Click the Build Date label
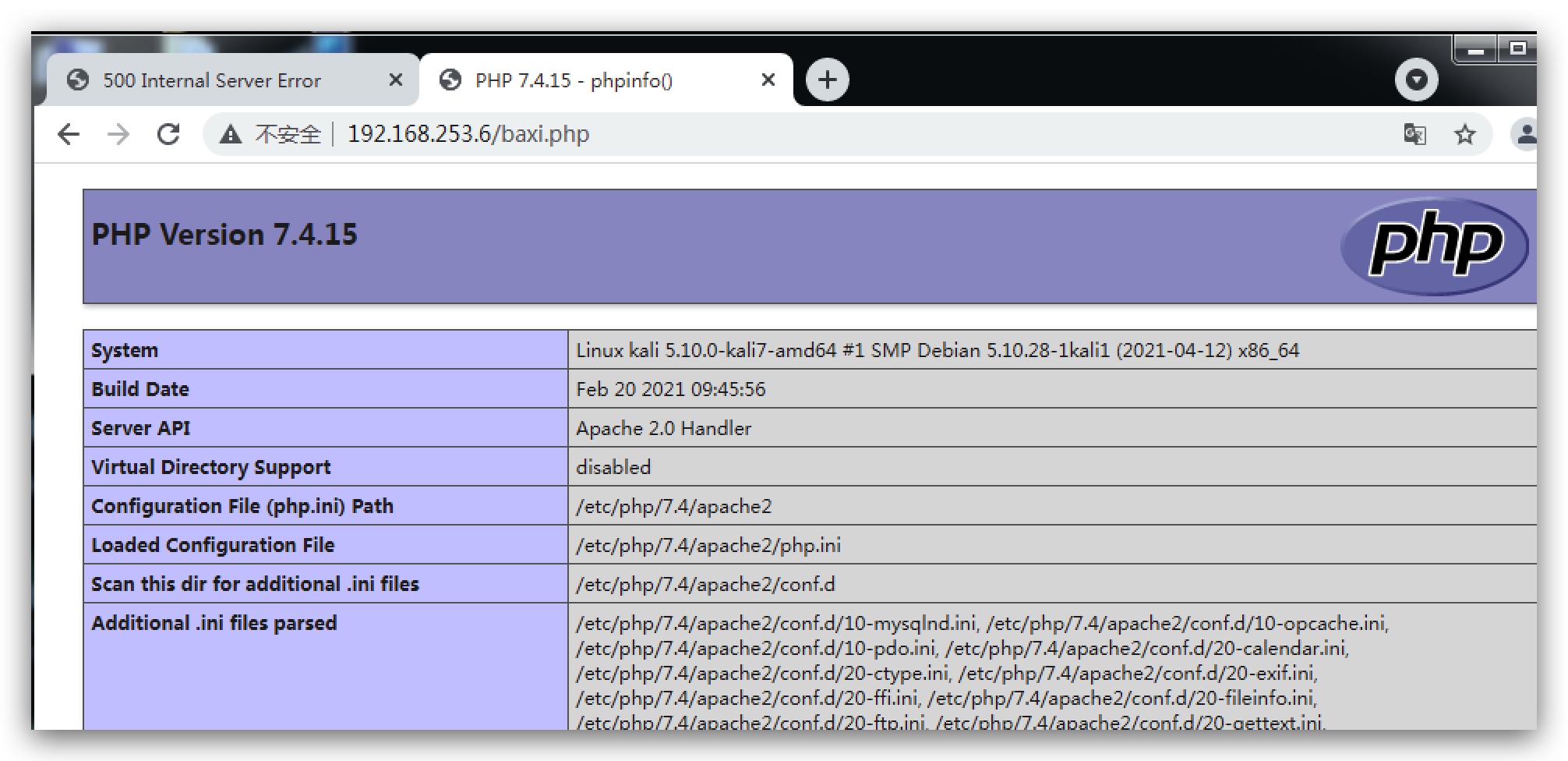The width and height of the screenshot is (1568, 761). [x=140, y=389]
